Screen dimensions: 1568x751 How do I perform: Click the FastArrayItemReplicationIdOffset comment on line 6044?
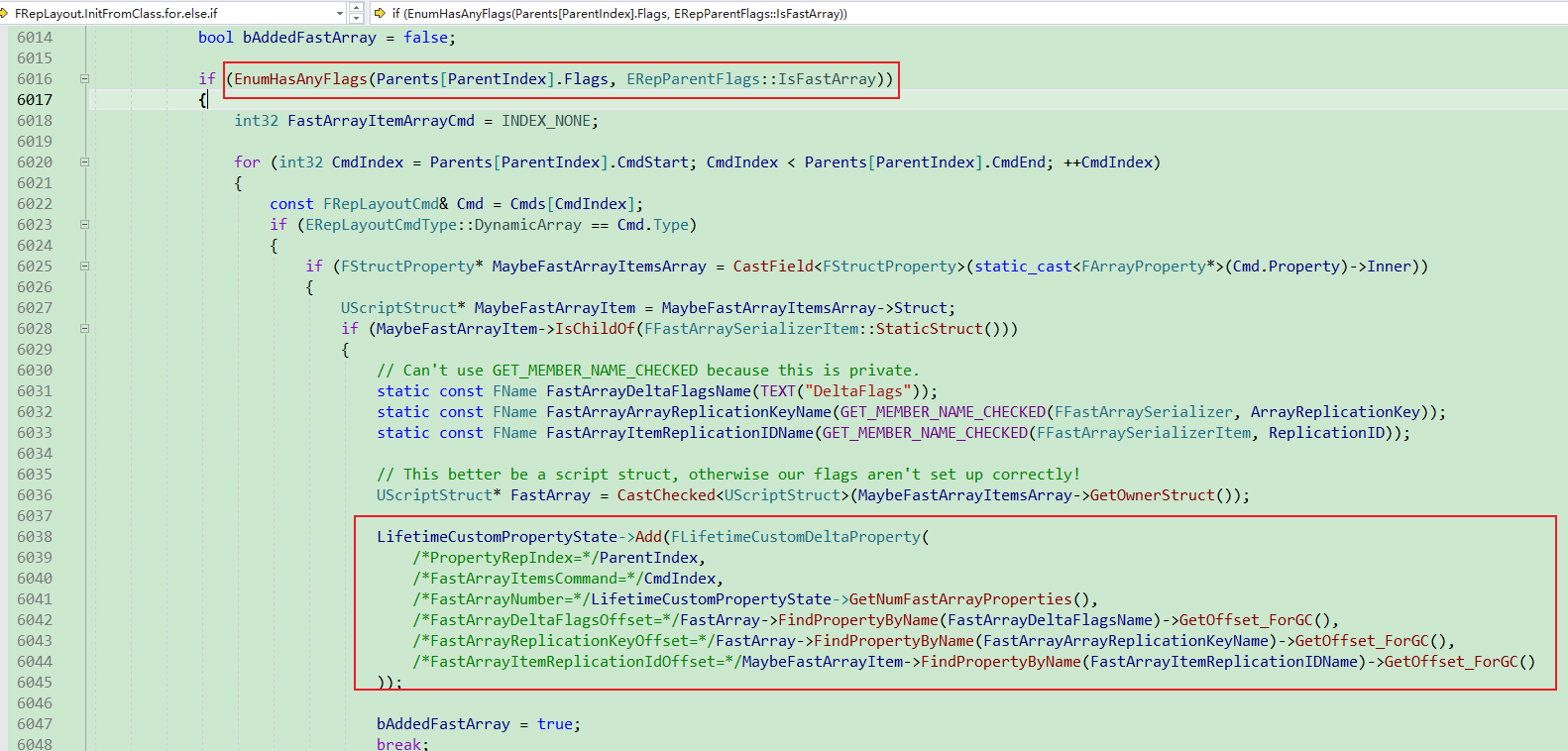(577, 662)
